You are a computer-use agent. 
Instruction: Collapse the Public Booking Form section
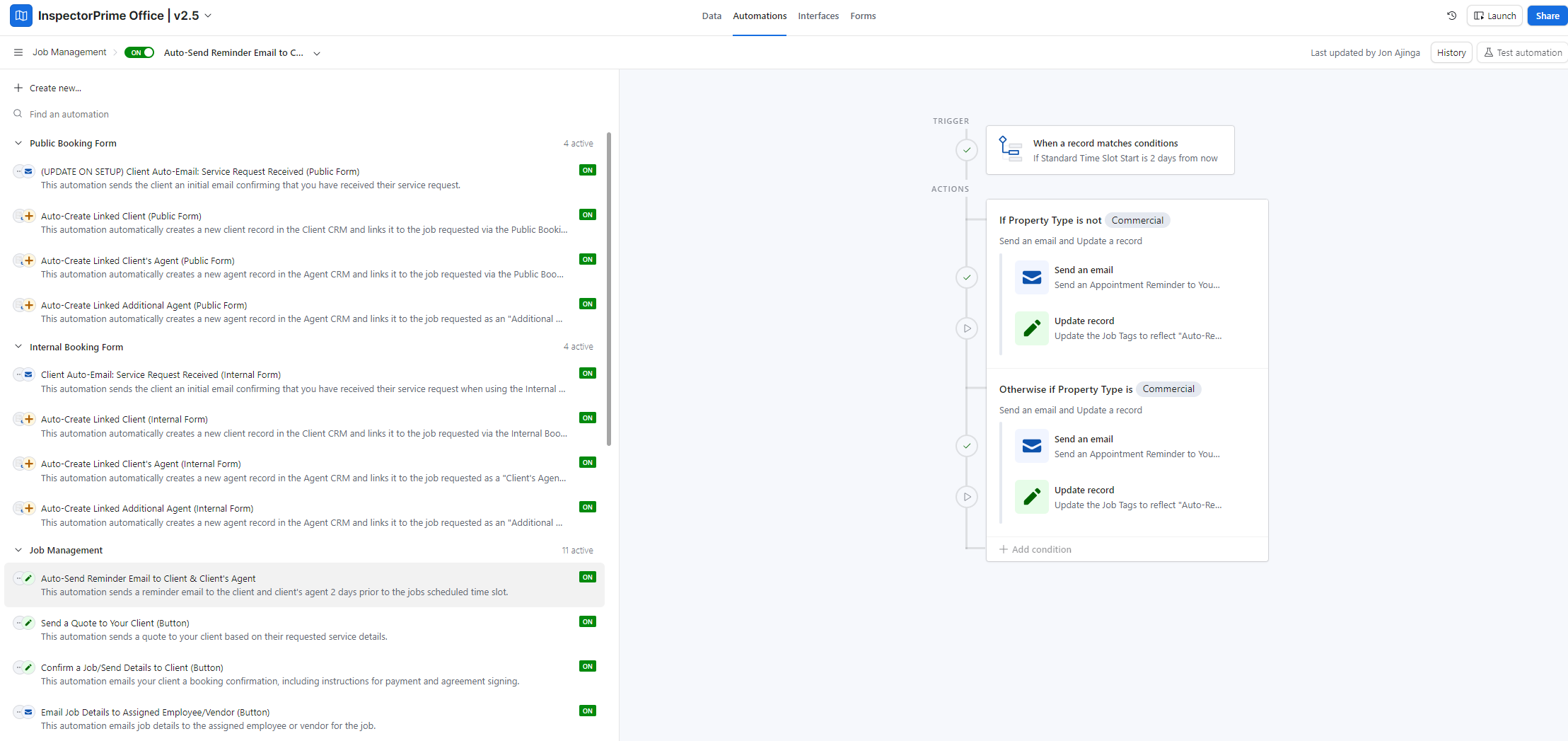point(18,143)
